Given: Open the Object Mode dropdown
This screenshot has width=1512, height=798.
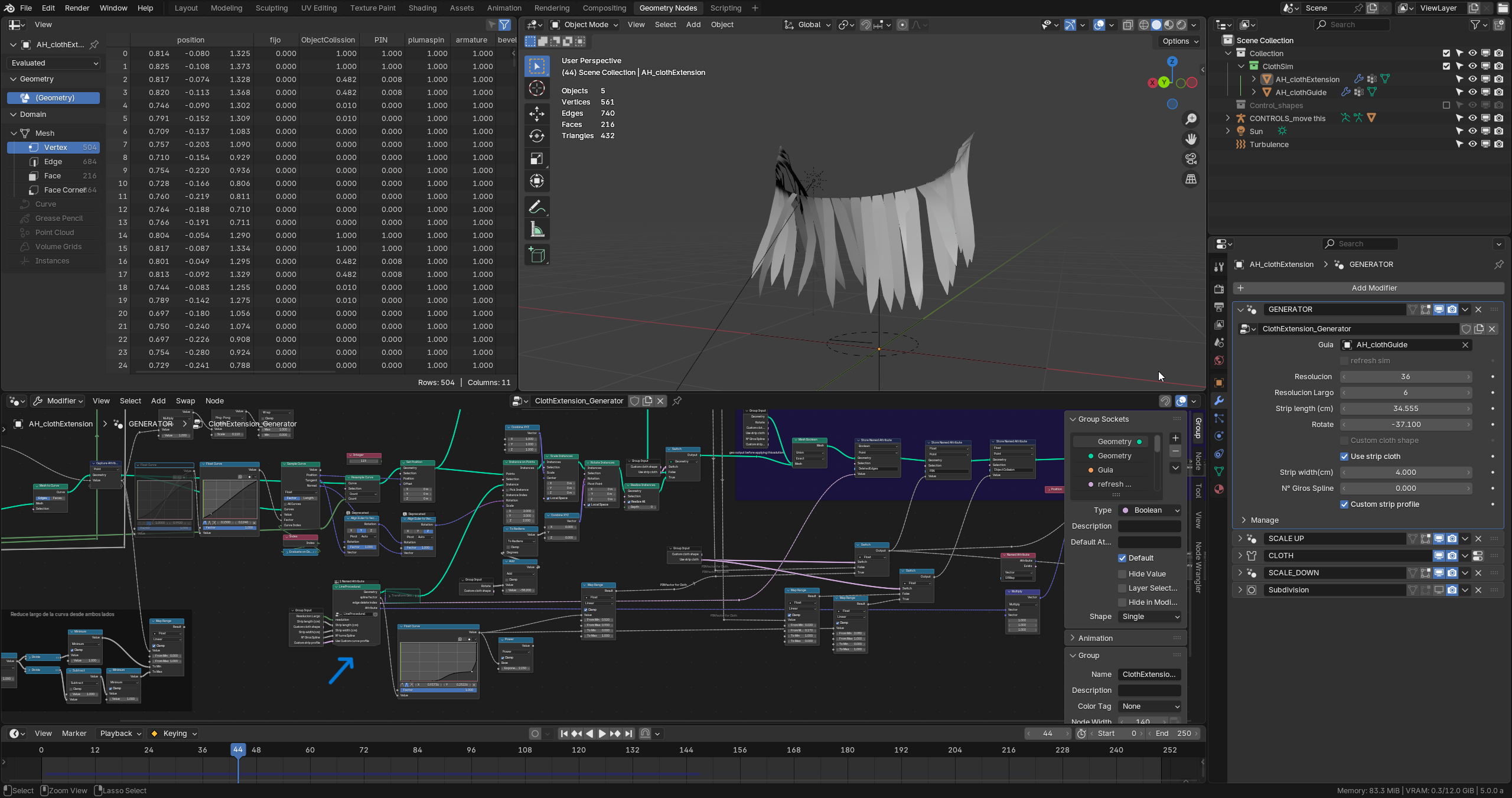Looking at the screenshot, I should [x=585, y=25].
